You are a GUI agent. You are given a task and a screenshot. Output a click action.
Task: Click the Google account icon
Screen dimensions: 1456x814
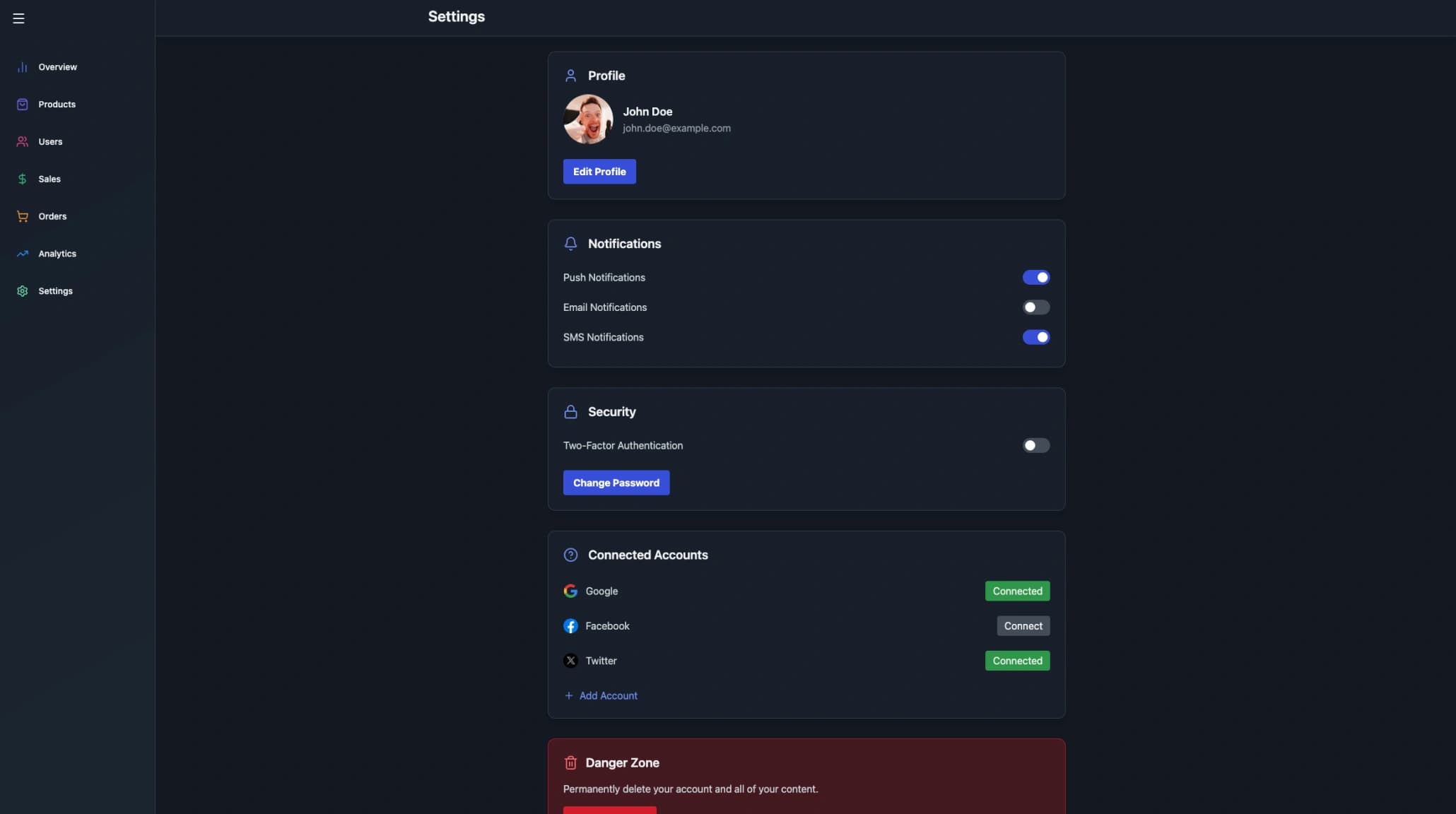570,591
